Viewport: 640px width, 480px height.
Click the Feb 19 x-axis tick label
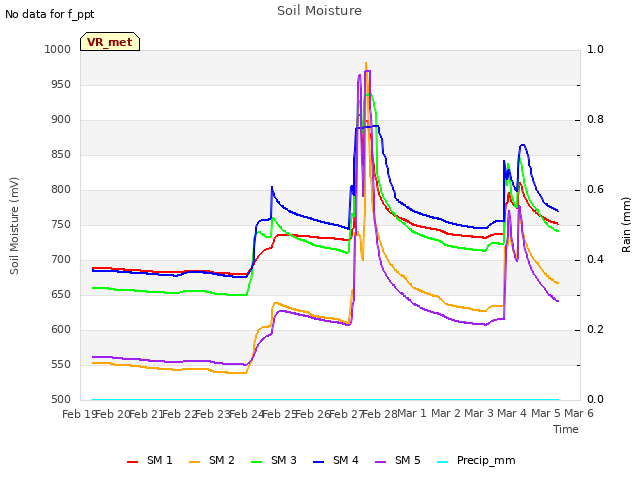[x=79, y=414]
